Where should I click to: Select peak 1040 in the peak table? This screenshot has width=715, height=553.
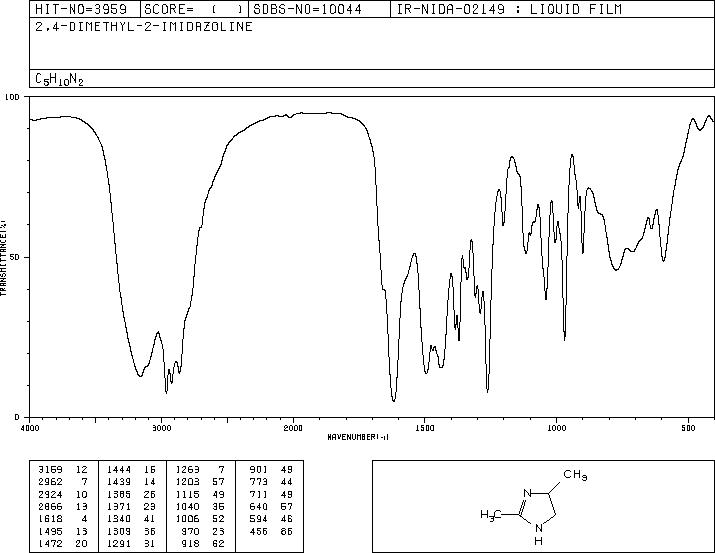click(x=187, y=506)
